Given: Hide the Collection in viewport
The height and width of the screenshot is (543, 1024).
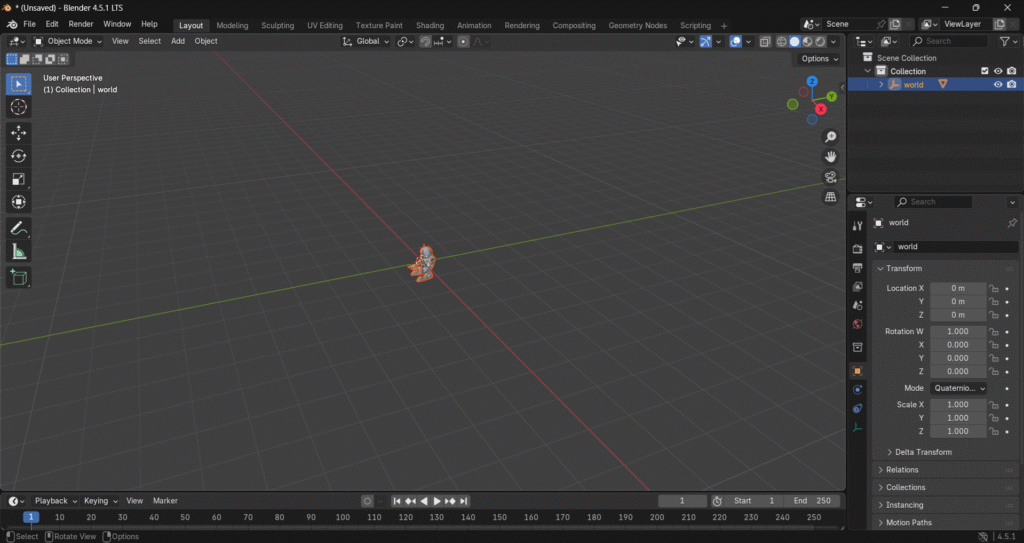Looking at the screenshot, I should pyautogui.click(x=998, y=71).
